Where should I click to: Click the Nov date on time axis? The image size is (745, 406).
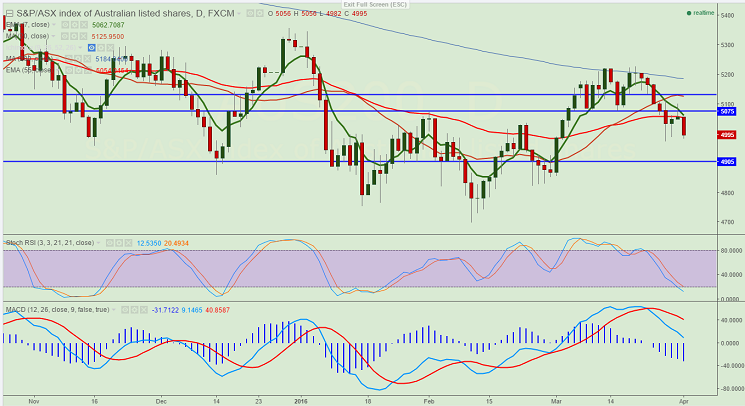(33, 401)
